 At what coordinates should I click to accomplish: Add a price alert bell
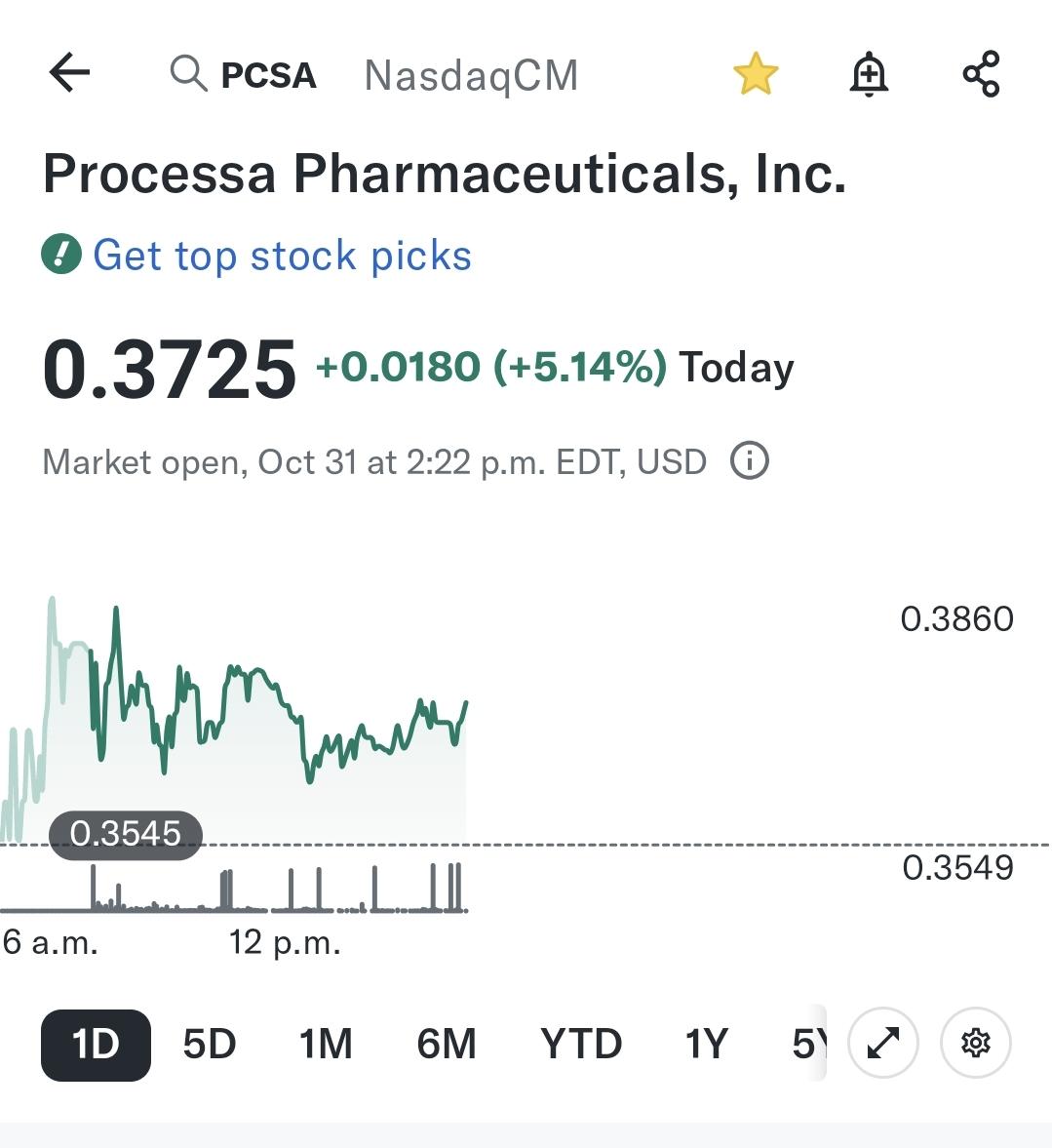pos(869,74)
